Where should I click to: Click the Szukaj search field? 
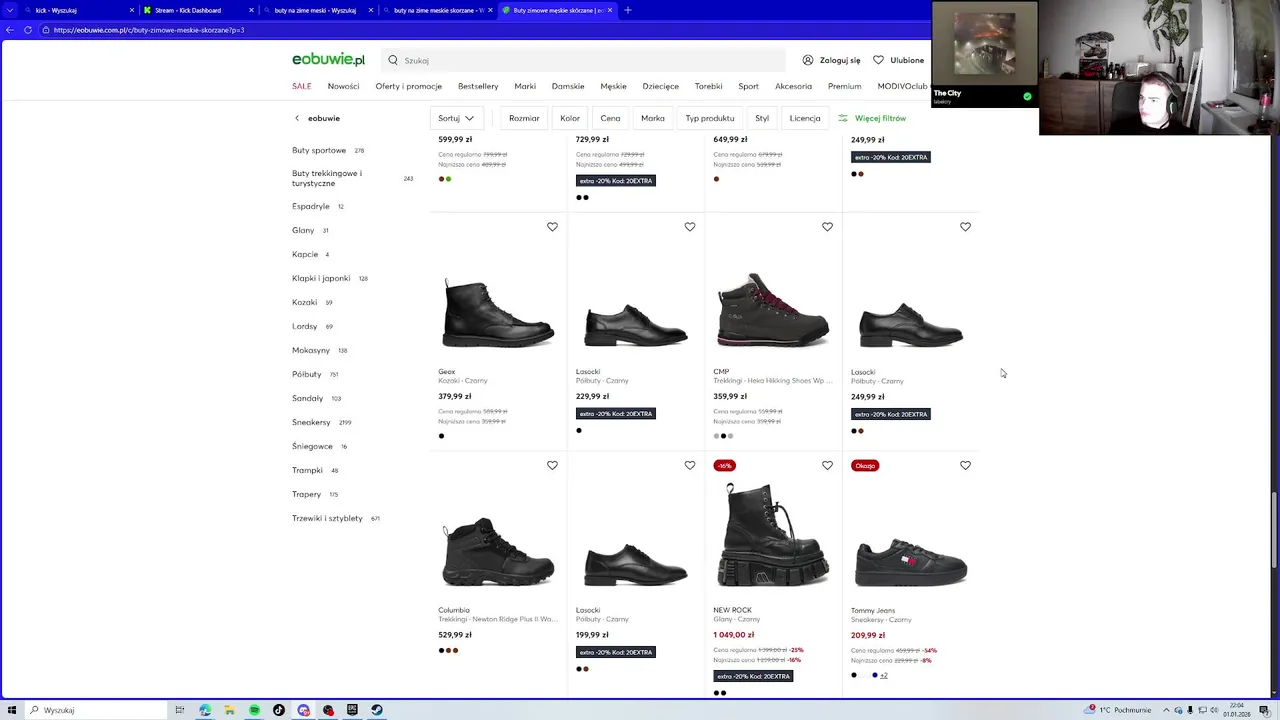pos(583,60)
